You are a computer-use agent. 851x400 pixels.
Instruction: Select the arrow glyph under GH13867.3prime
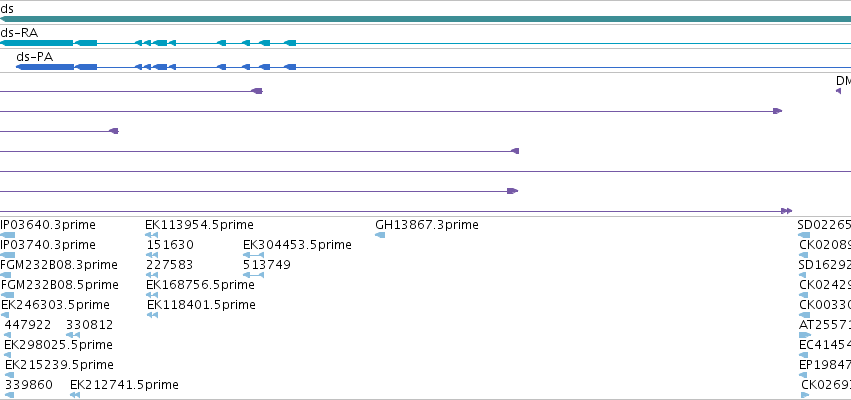pos(380,235)
